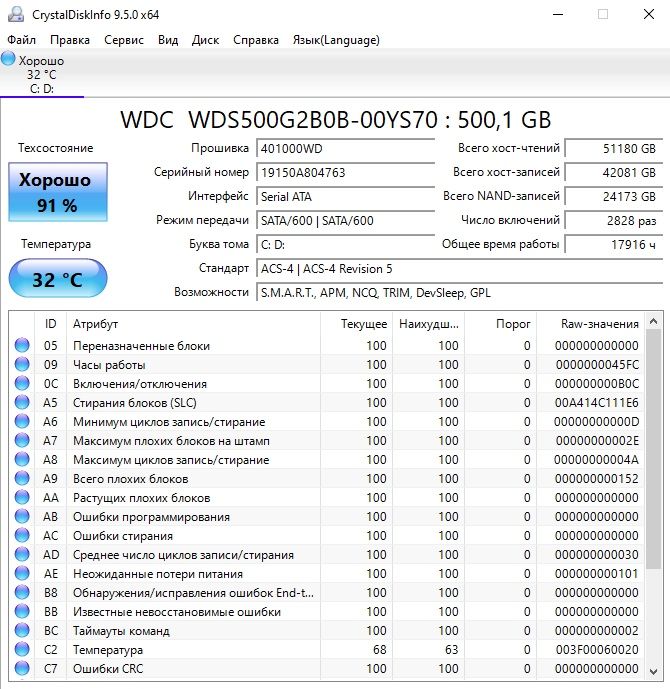Click the status orb for Таймауты команд
The image size is (670, 689).
click(x=22, y=630)
